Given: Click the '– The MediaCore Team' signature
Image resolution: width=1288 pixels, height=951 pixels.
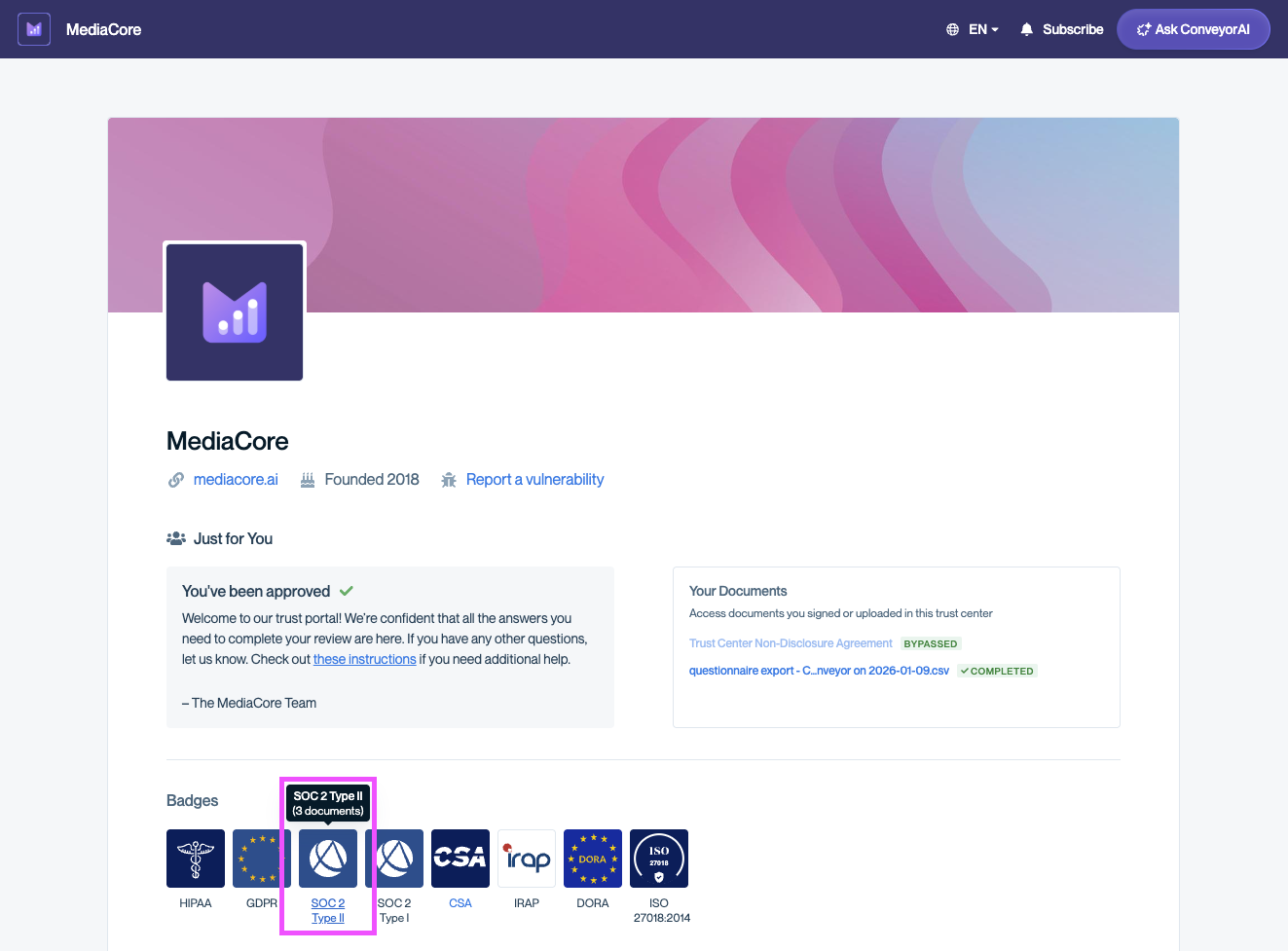Looking at the screenshot, I should coord(249,703).
